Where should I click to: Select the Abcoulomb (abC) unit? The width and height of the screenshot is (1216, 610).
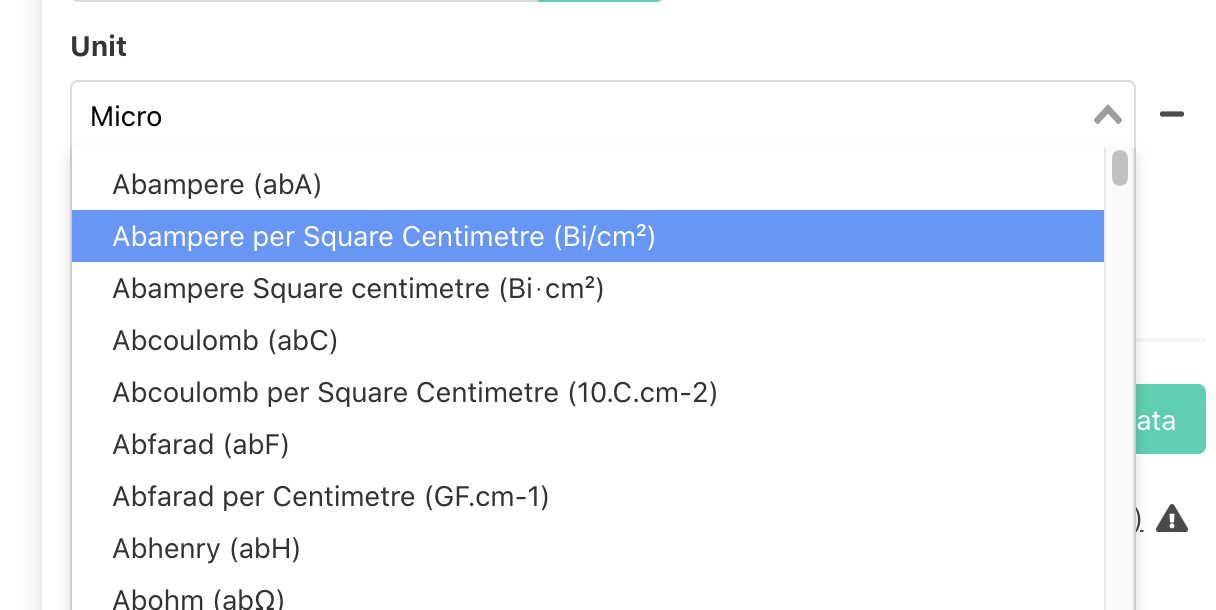click(x=225, y=340)
